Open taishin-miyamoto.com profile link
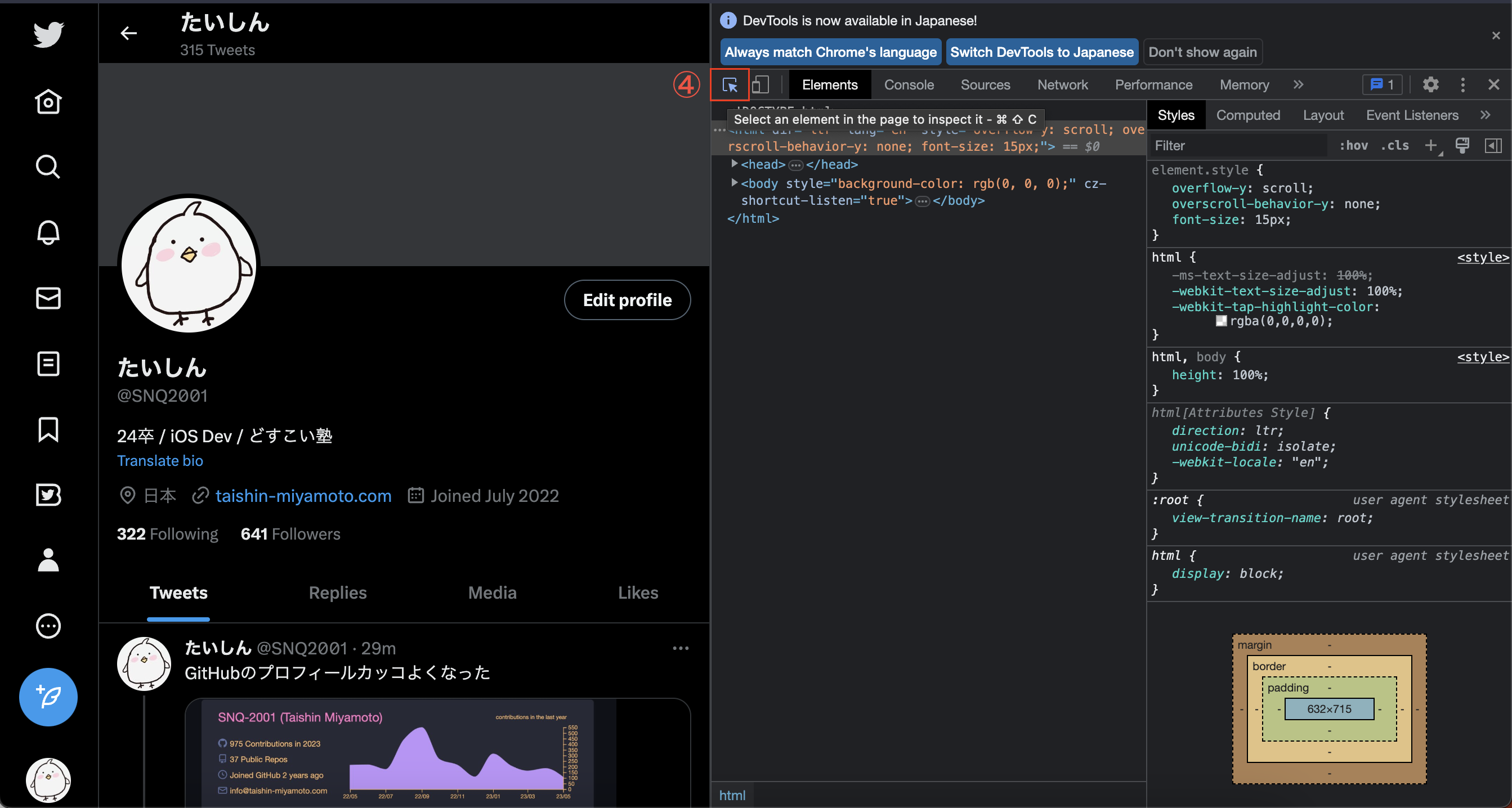Screen dimensions: 1512x808 (x=303, y=496)
